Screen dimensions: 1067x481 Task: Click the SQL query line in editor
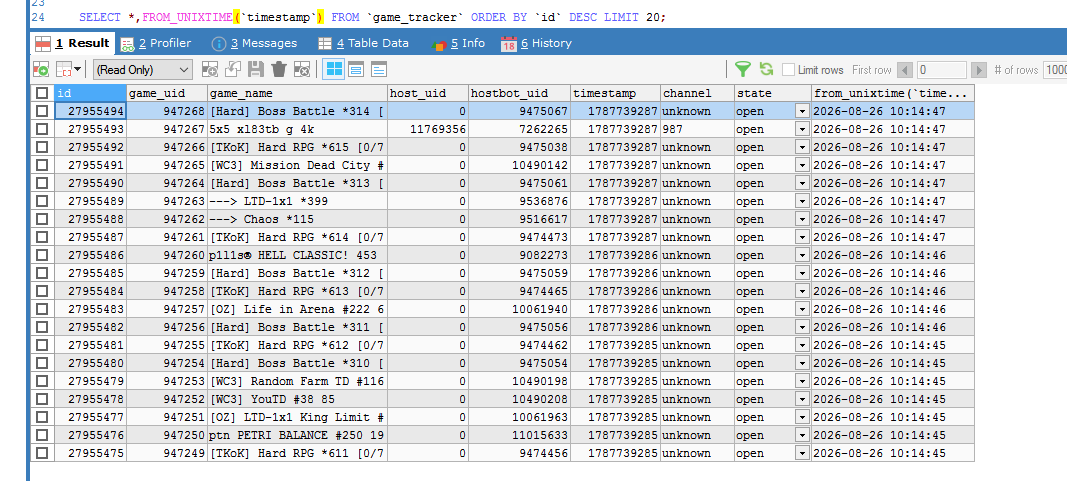coord(372,18)
